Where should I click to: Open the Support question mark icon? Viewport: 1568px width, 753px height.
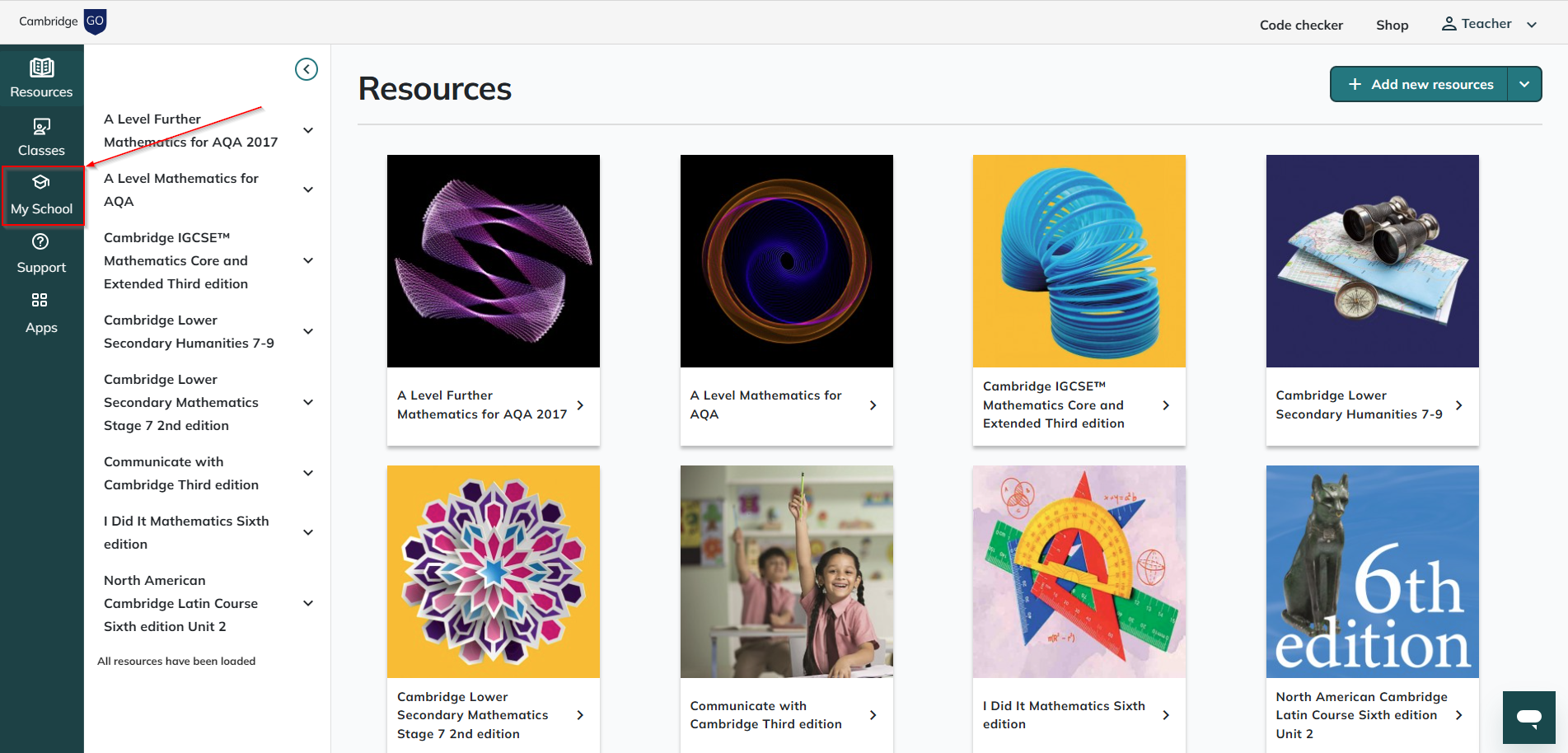click(x=40, y=241)
